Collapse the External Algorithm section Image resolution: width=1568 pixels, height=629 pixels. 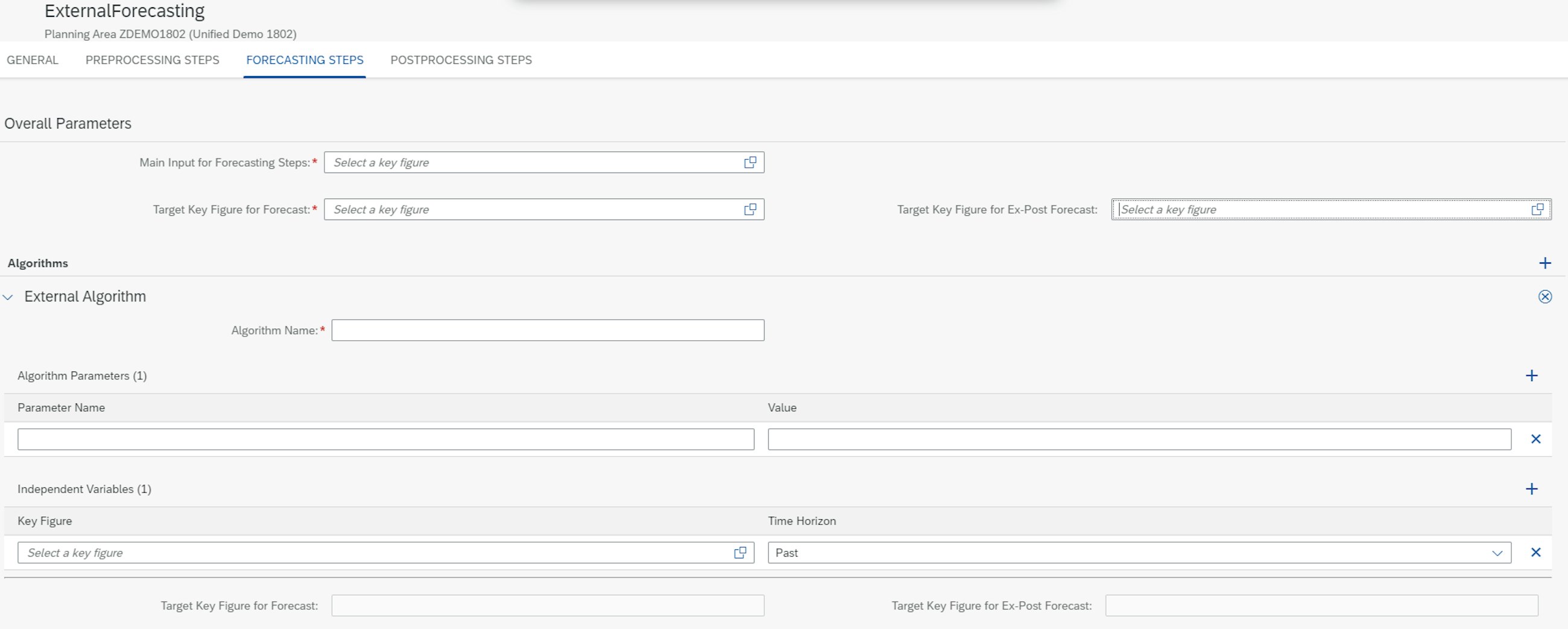pyautogui.click(x=8, y=297)
